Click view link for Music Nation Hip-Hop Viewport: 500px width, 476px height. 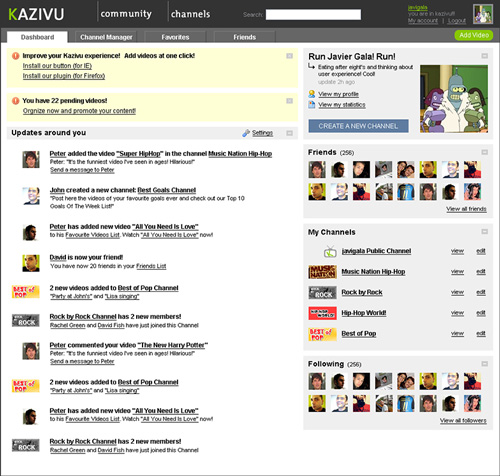coord(457,272)
